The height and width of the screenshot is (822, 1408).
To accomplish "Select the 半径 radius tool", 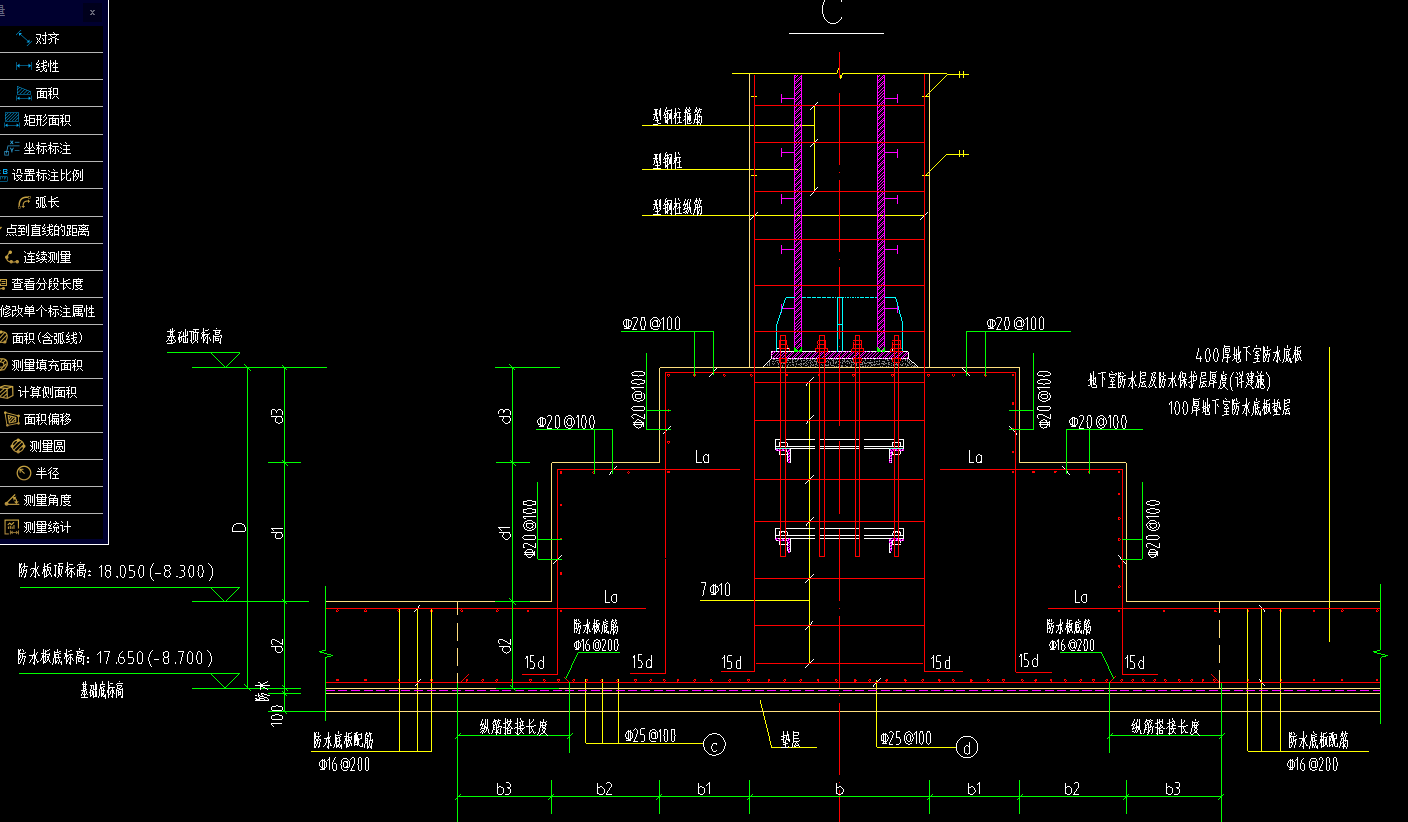I will click(47, 473).
